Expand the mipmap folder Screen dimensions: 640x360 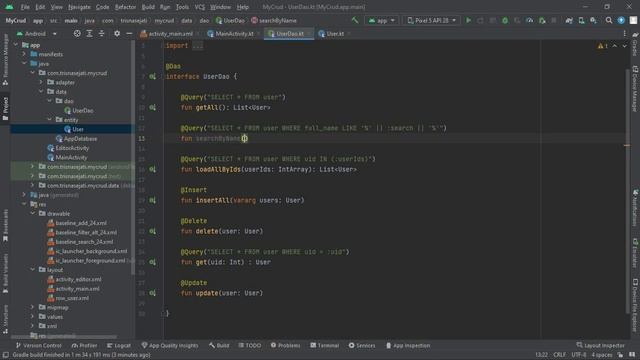coord(33,307)
